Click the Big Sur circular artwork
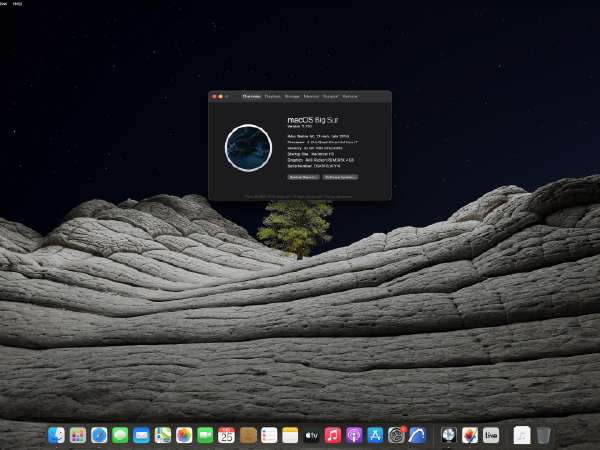This screenshot has height=450, width=600. (248, 148)
